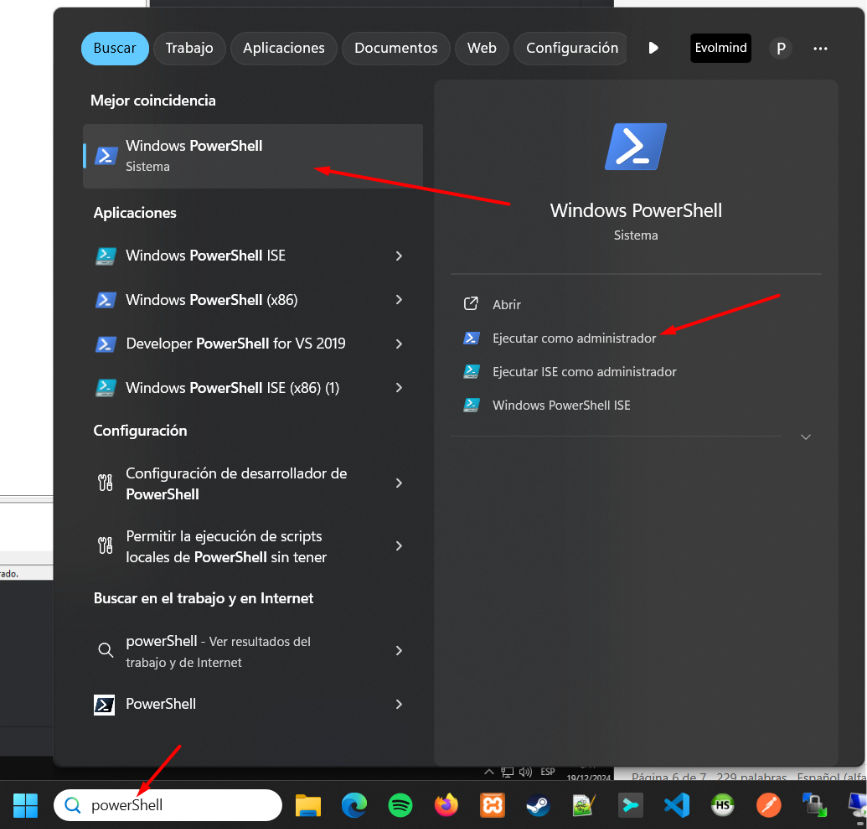
Task: Open Windows PowerShell via Abrir
Action: [x=506, y=304]
